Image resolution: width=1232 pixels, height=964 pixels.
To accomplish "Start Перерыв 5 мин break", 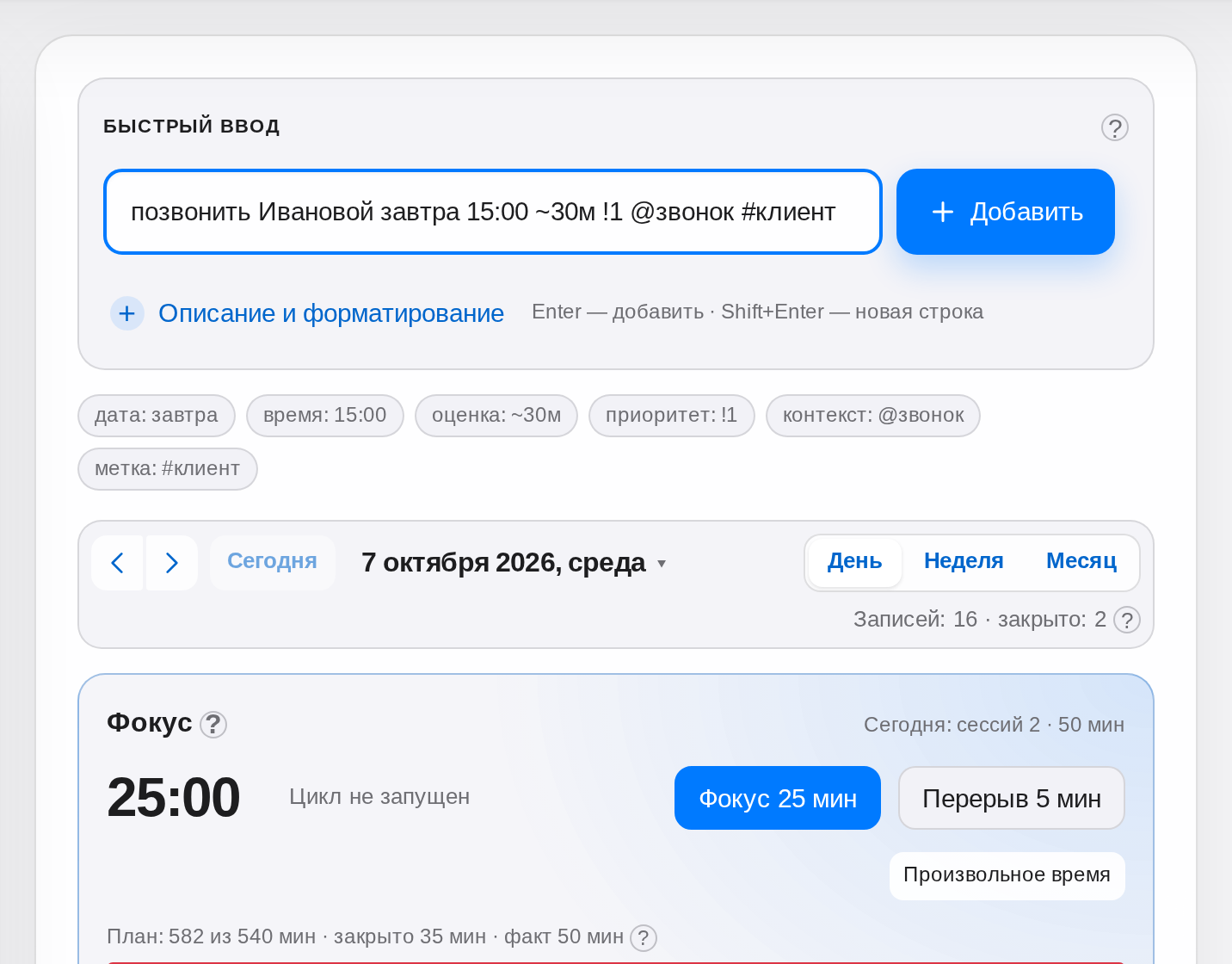I will click(x=1012, y=798).
